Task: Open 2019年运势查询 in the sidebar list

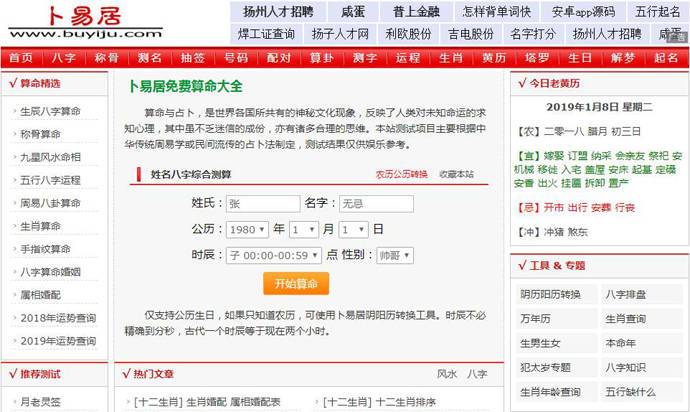Action: pos(58,340)
